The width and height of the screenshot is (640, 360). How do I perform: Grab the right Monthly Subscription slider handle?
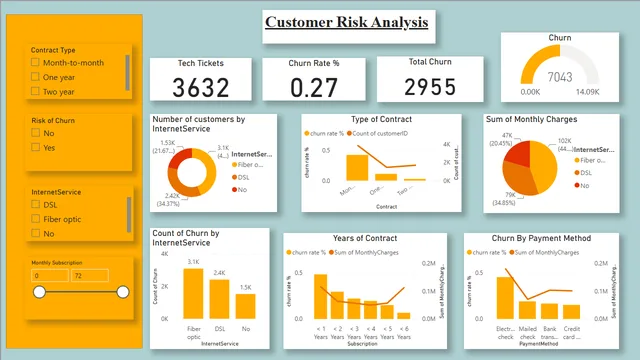pos(123,292)
